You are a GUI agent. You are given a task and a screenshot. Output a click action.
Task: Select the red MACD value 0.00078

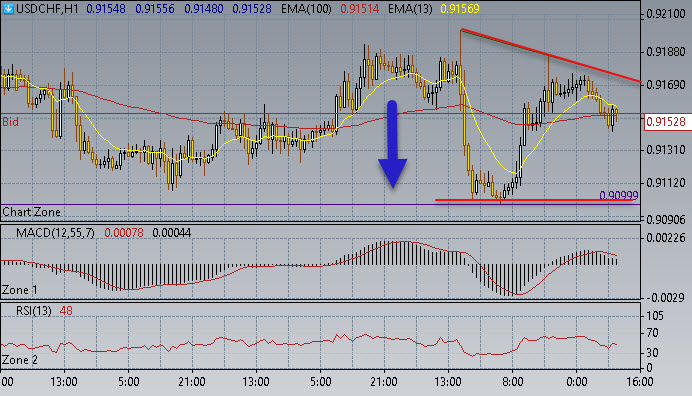(124, 233)
